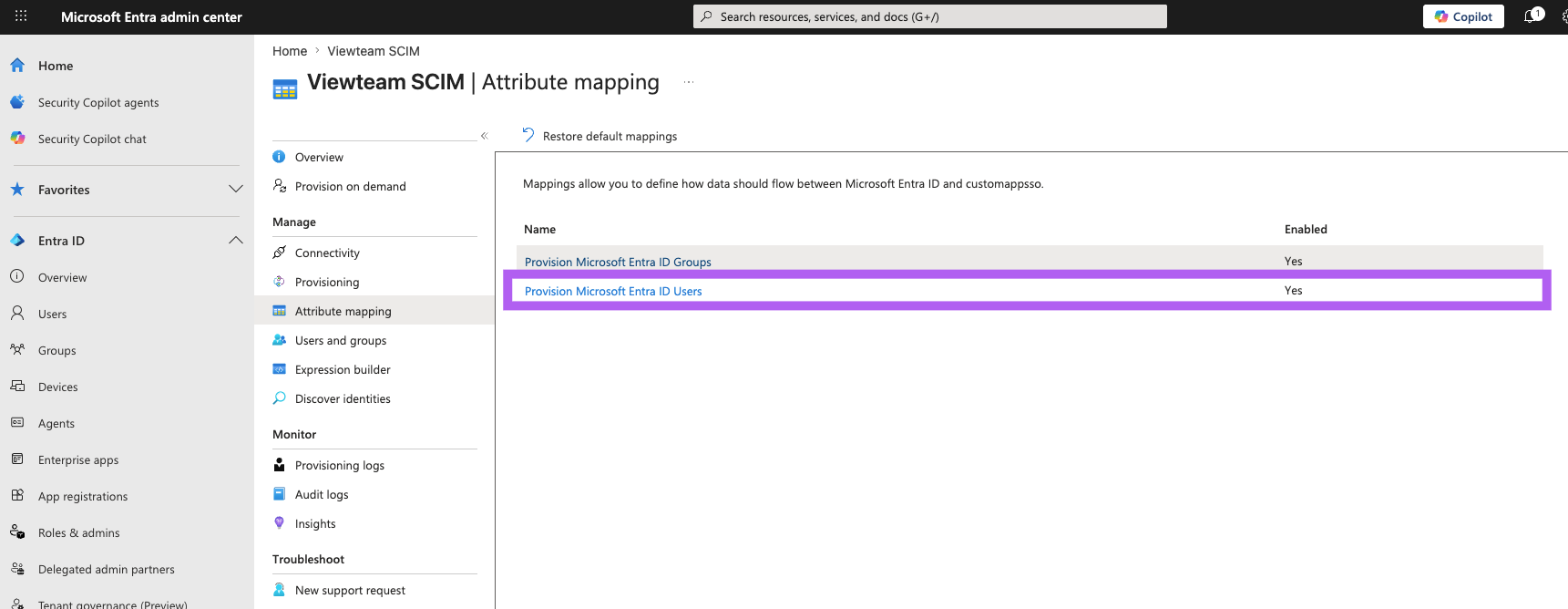1568x609 pixels.
Task: Click the Users person icon
Action: tap(17, 314)
